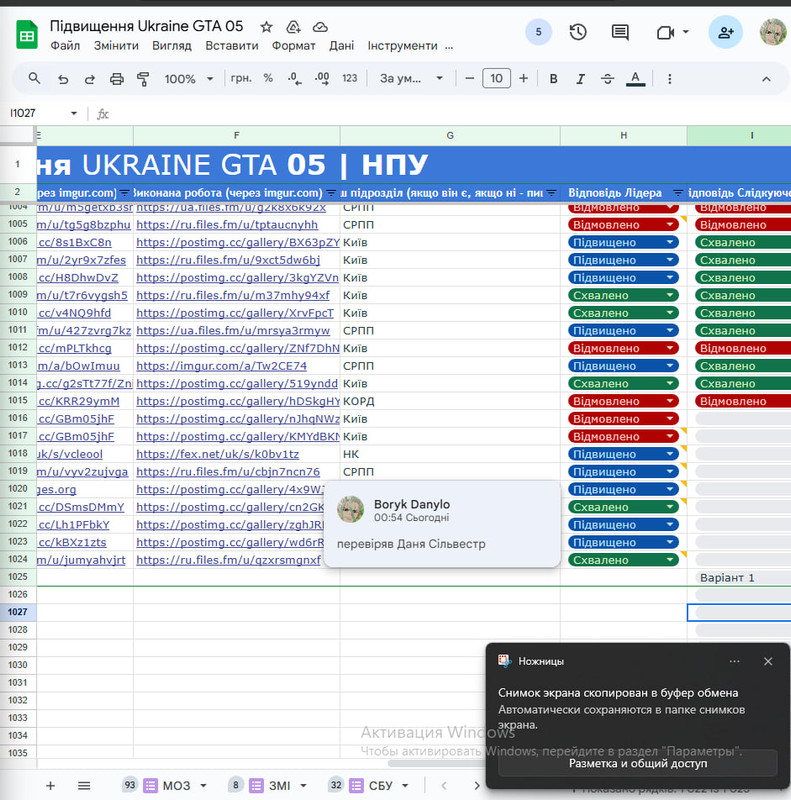Click the video call camera icon
The image size is (791, 800).
(665, 33)
